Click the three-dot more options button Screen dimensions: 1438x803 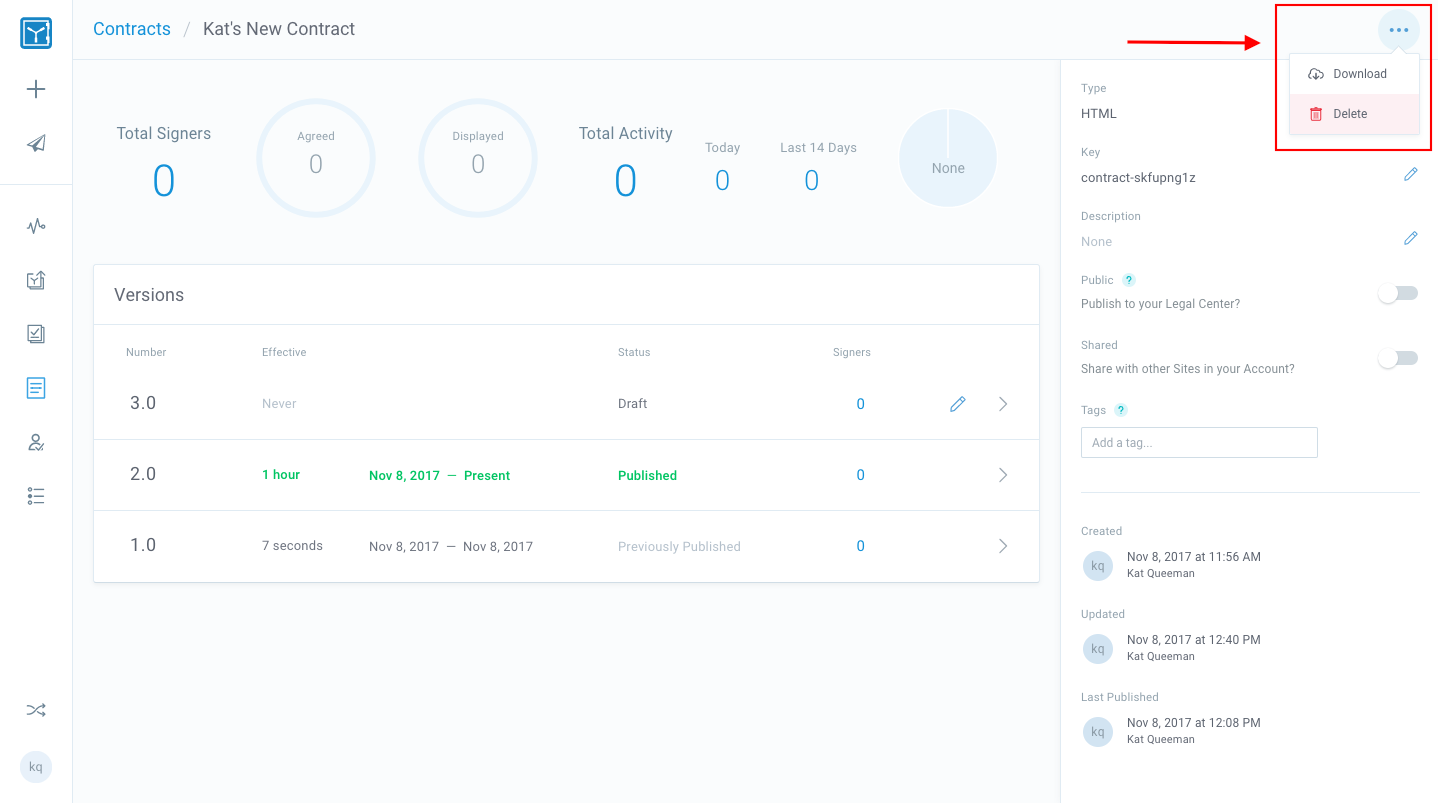(x=1398, y=30)
